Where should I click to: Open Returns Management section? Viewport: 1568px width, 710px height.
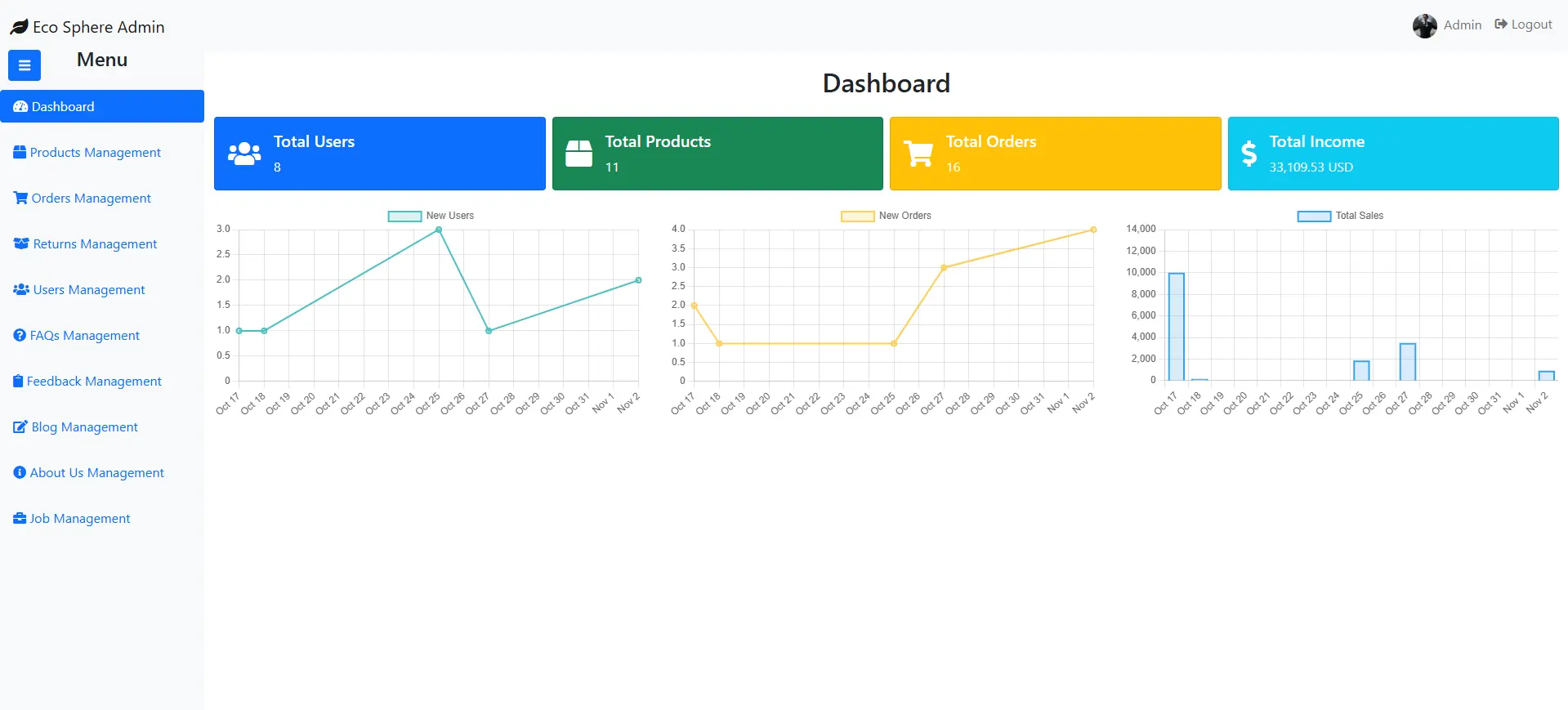[95, 244]
